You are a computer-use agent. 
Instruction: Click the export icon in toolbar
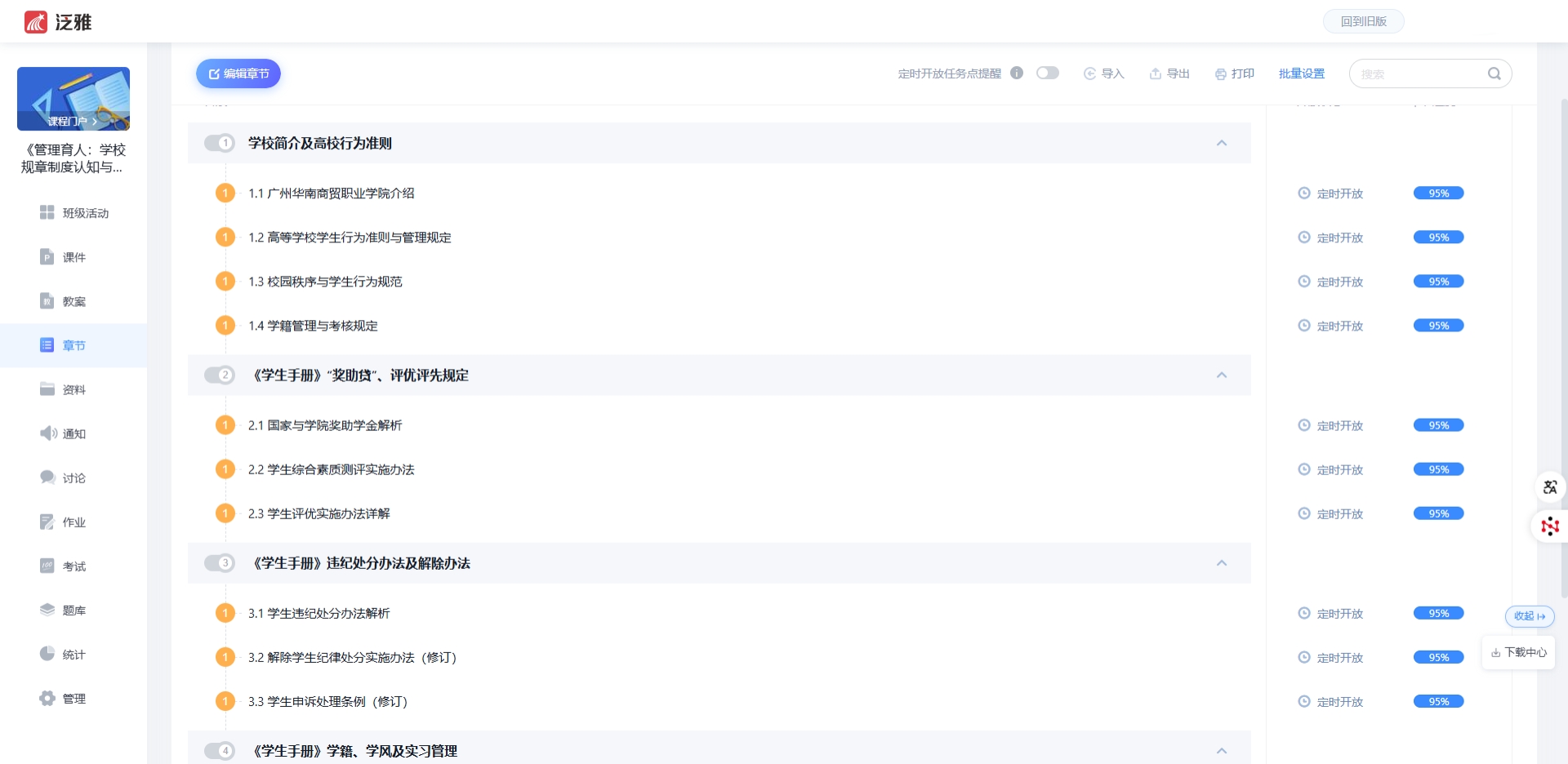(x=1156, y=73)
